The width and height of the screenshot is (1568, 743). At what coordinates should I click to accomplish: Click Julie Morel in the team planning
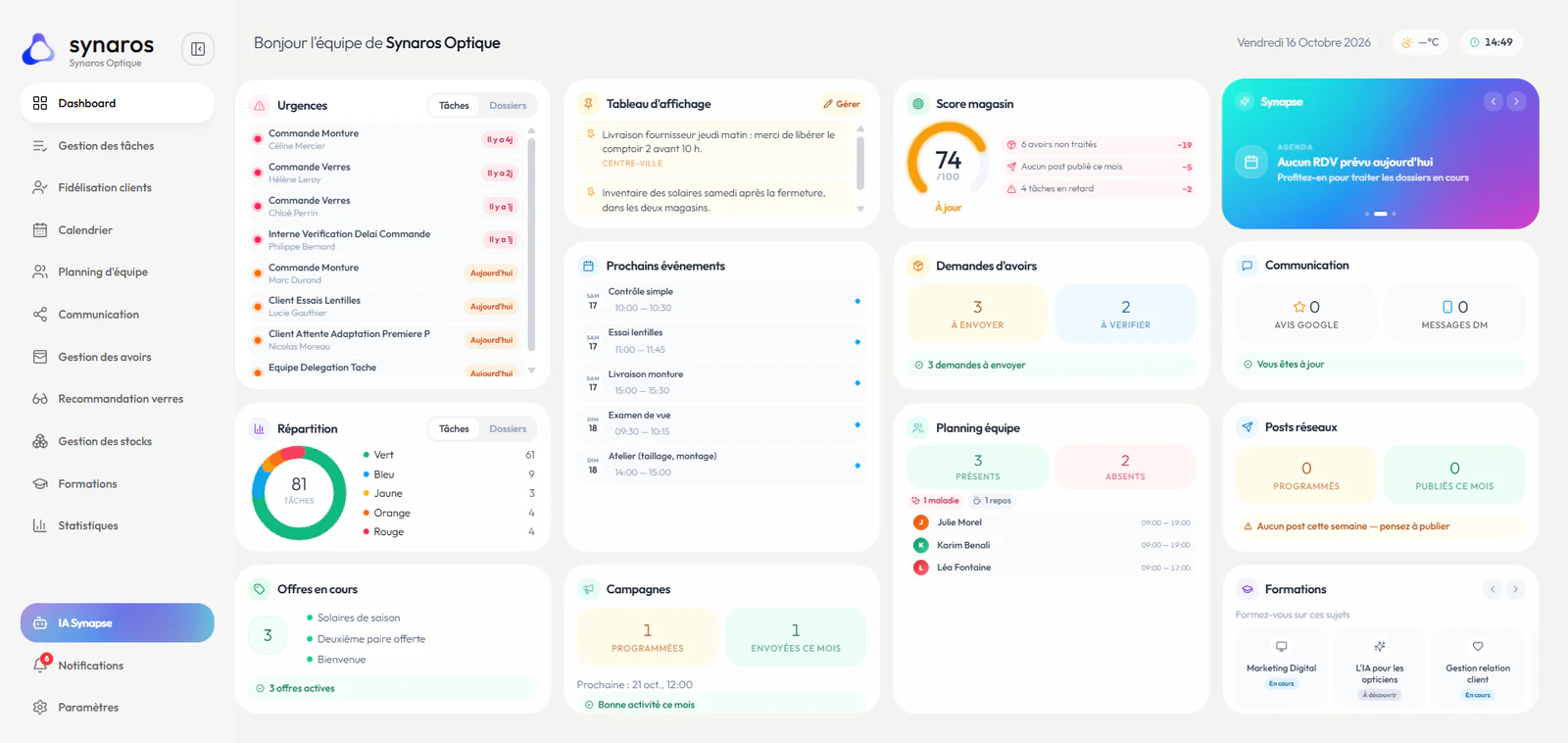click(x=1052, y=523)
